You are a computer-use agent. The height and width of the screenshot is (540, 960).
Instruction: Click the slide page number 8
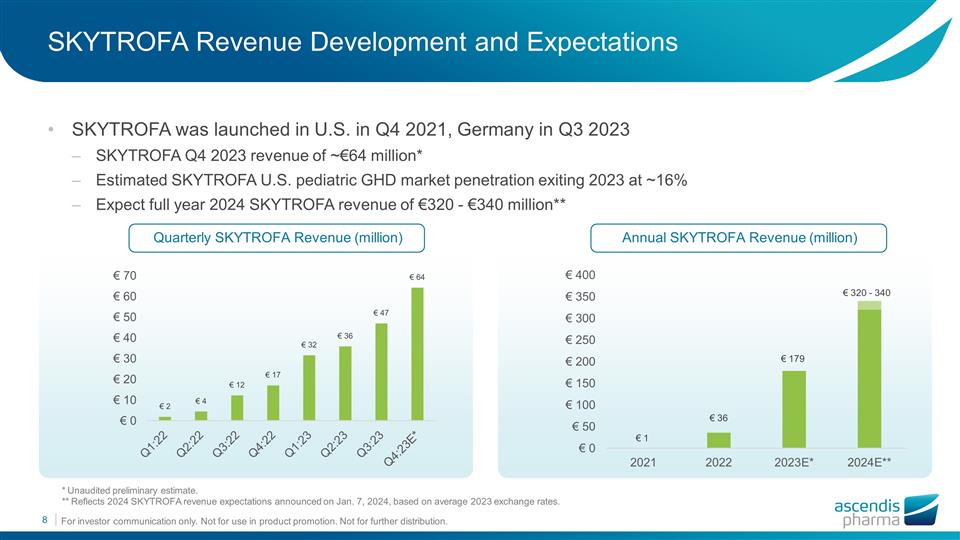[45, 520]
